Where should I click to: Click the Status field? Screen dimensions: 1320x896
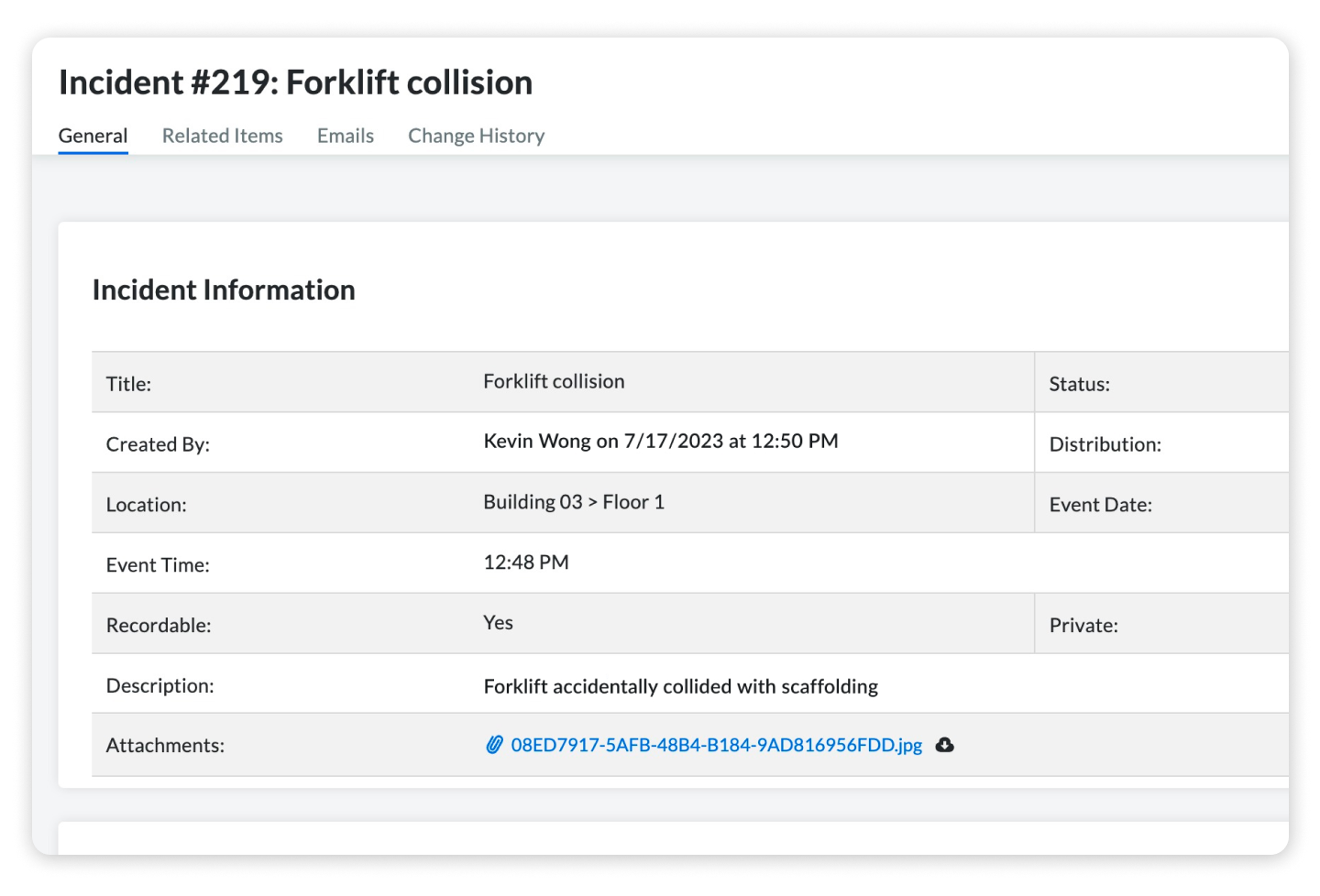point(1080,383)
